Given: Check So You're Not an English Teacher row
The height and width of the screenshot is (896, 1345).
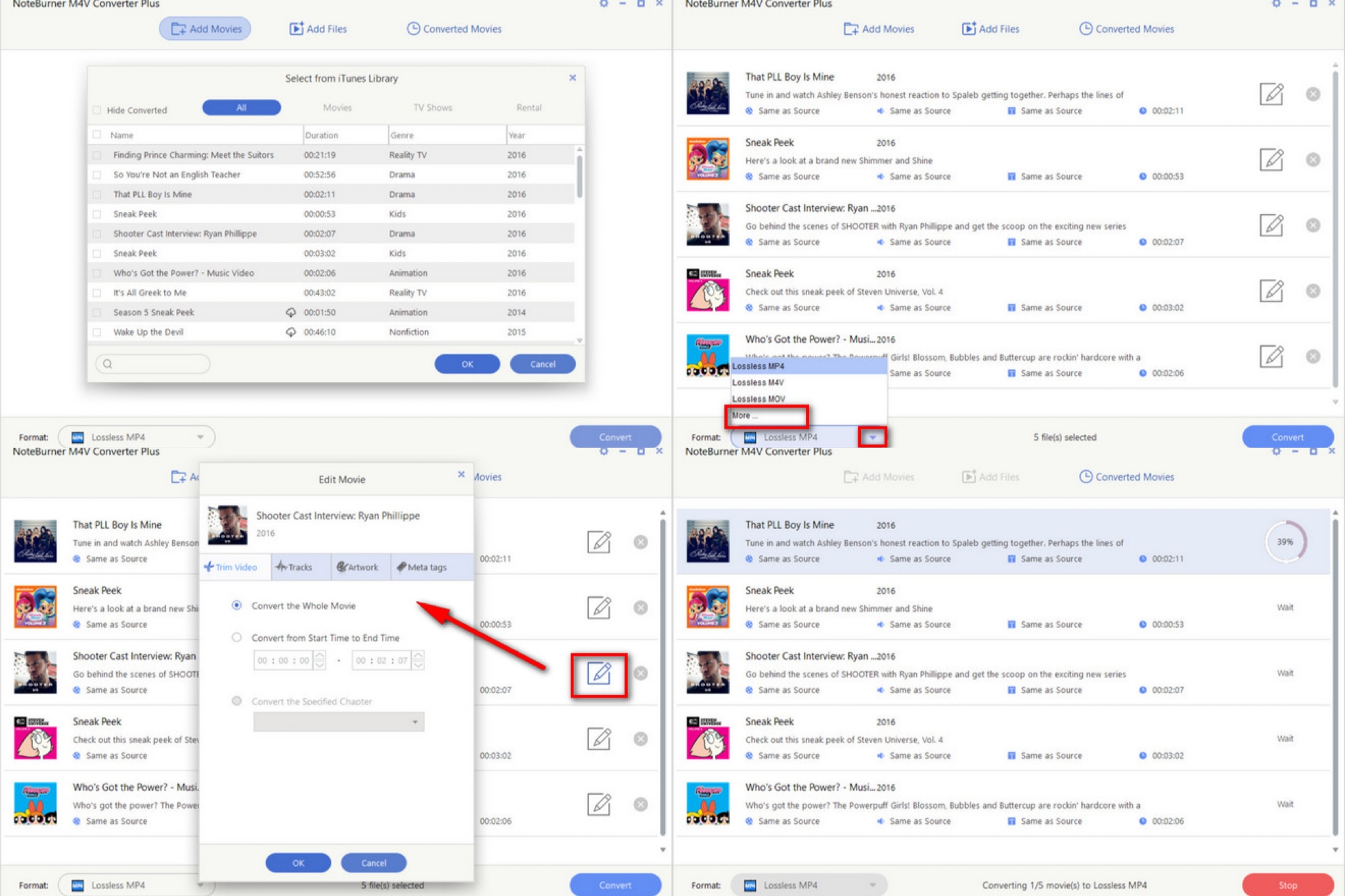Looking at the screenshot, I should click(x=97, y=175).
